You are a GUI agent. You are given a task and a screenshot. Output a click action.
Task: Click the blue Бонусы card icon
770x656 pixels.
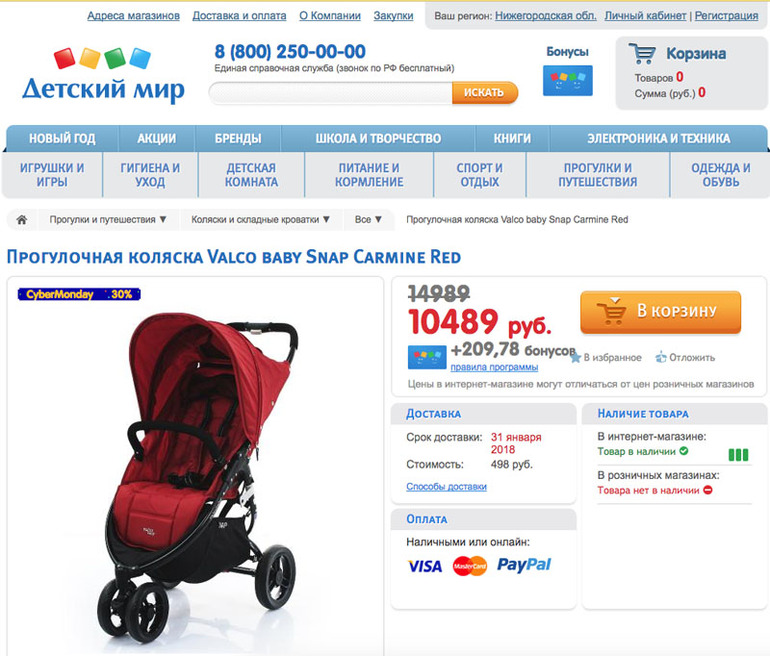[568, 81]
